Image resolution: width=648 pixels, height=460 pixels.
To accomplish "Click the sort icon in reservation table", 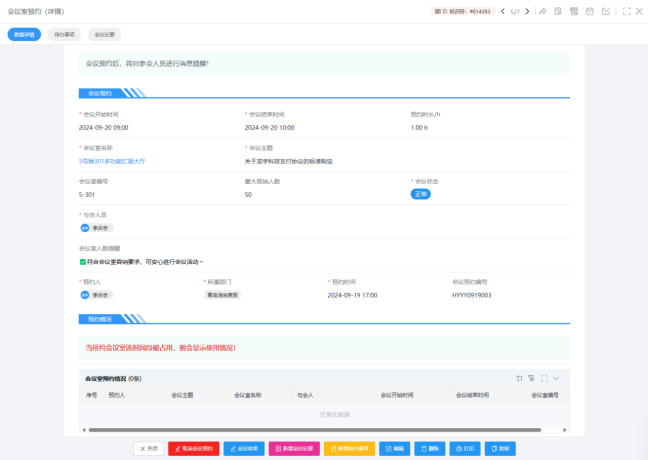I will (519, 378).
